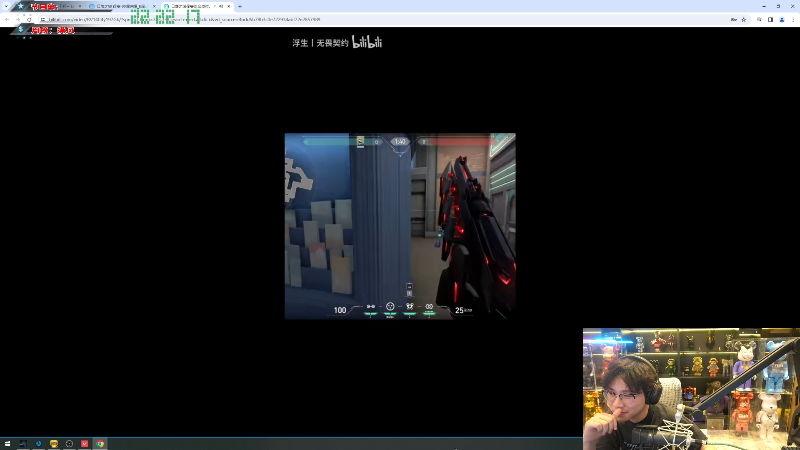Image resolution: width=800 pixels, height=450 pixels.
Task: Open a new browser tab
Action: (240, 6)
